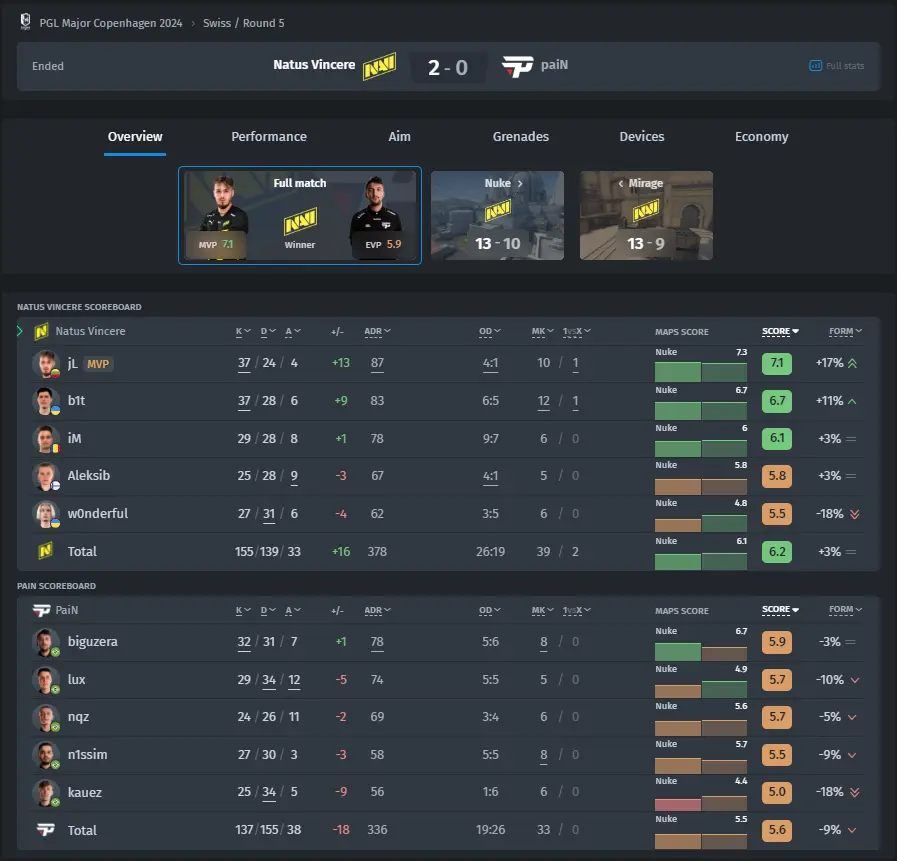Image resolution: width=897 pixels, height=861 pixels.
Task: Sort Natus Vincere scoreboard by SCORE
Action: coord(780,331)
